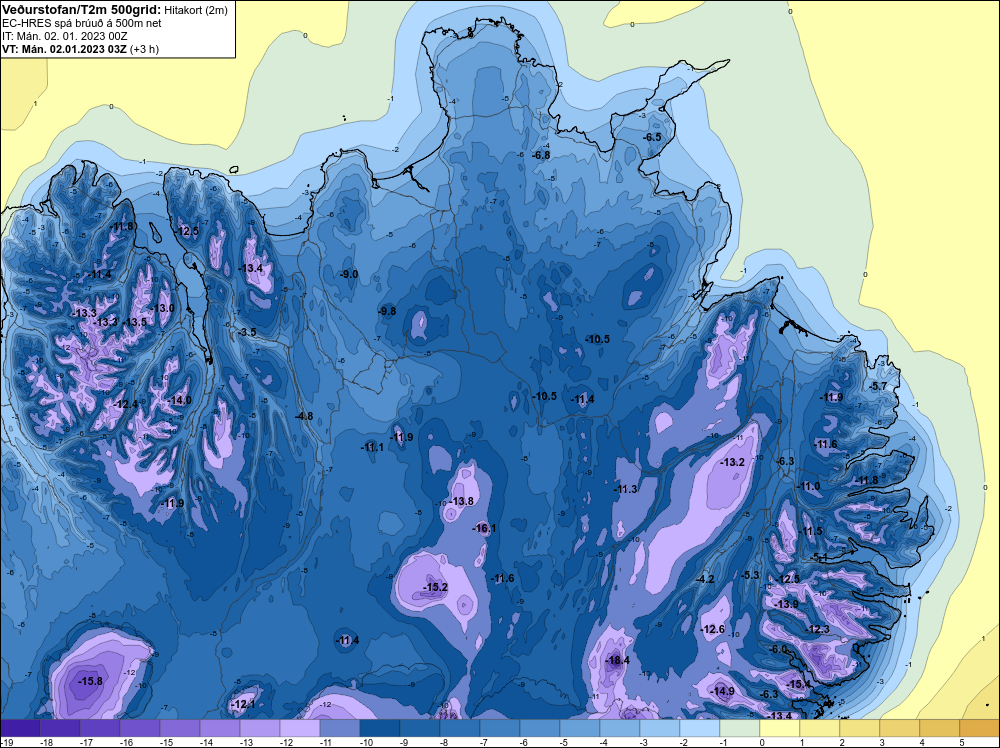Click the -13.5 temperature value
The width and height of the screenshot is (1000, 748).
(x=135, y=323)
